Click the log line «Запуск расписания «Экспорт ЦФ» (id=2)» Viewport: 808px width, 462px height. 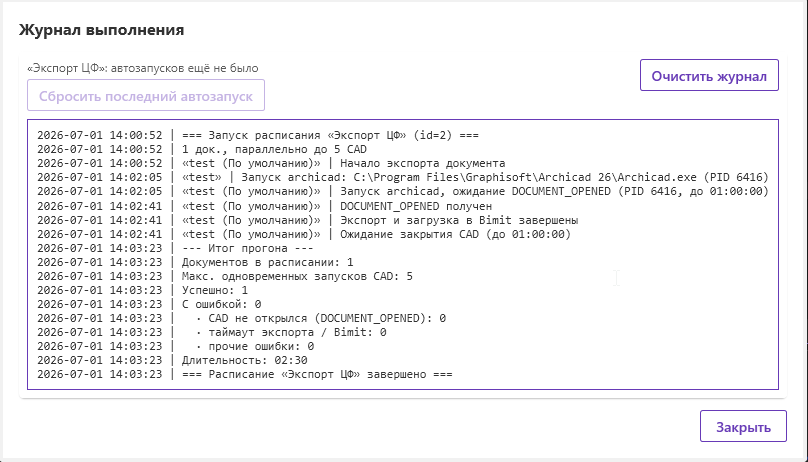258,135
